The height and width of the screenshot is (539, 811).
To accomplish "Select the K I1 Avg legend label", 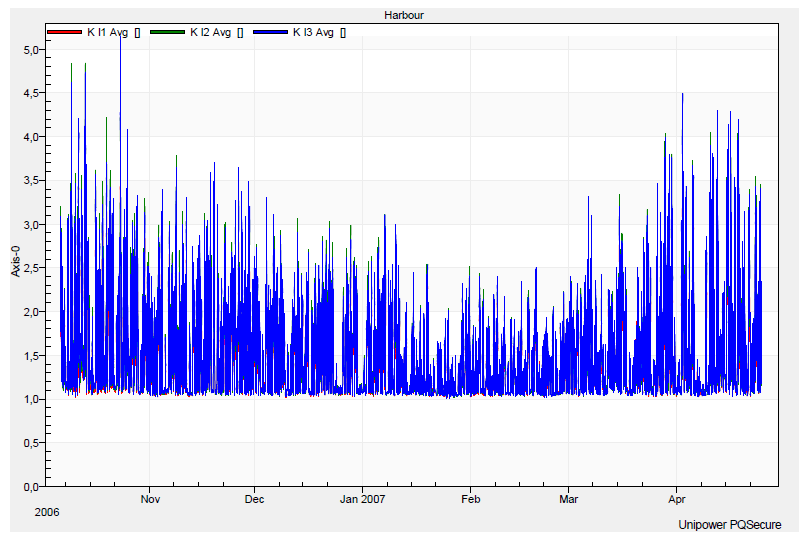I will [x=107, y=32].
